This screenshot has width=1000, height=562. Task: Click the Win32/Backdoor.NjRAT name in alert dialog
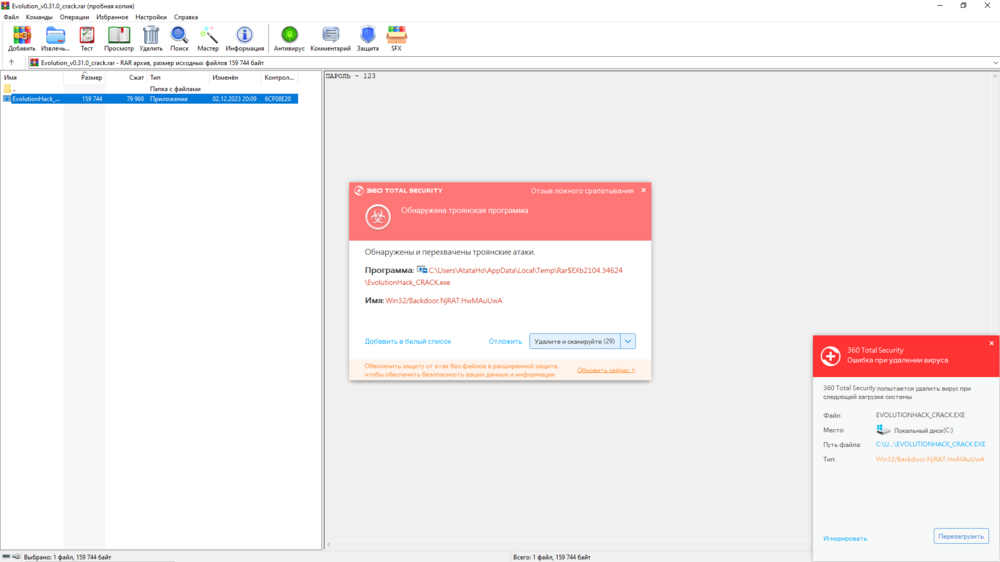(444, 300)
